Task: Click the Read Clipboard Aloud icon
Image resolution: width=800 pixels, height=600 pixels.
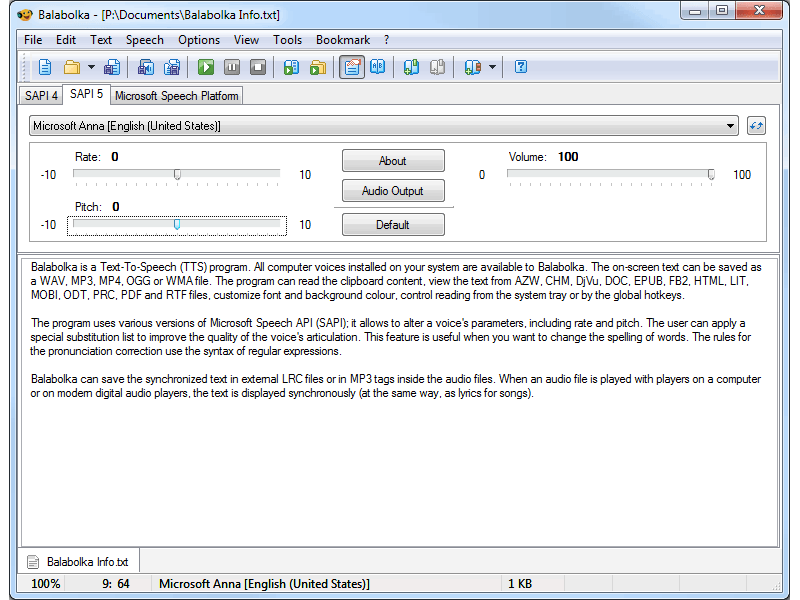Action: 291,67
